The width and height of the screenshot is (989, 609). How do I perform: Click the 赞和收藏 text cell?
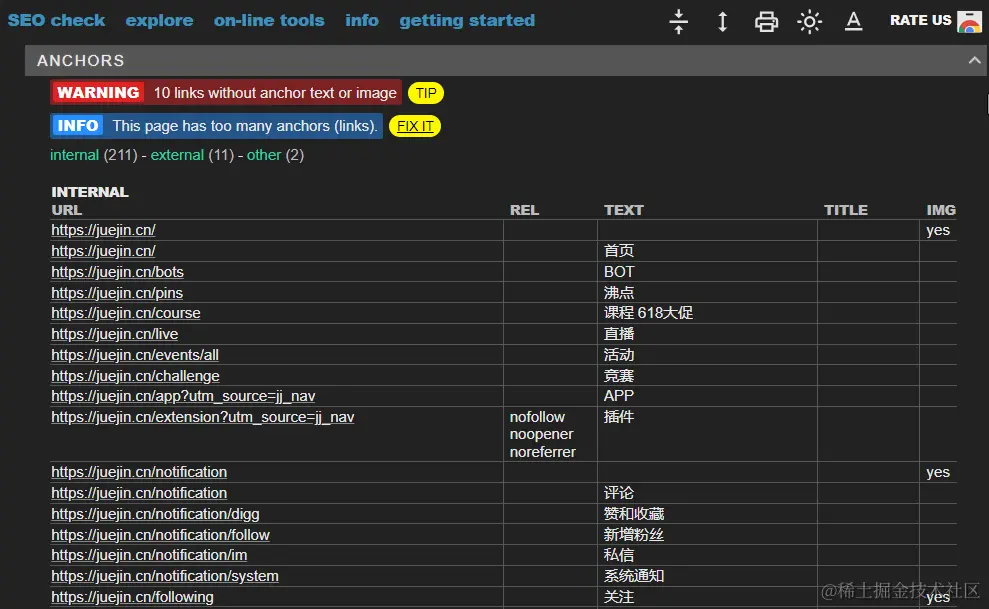click(634, 514)
